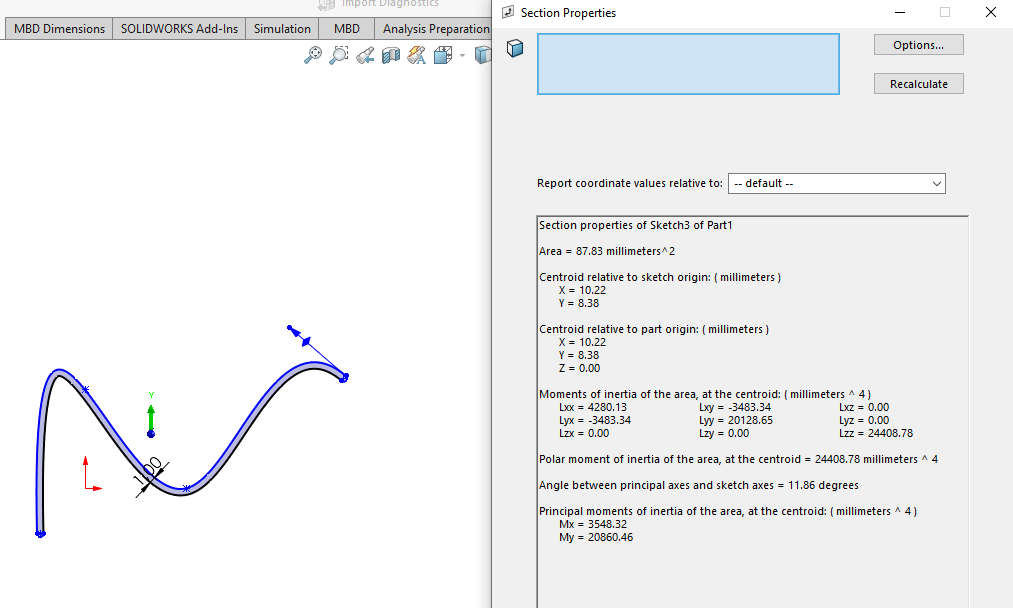
Task: Click the Zoom to Fit icon
Action: point(313,56)
